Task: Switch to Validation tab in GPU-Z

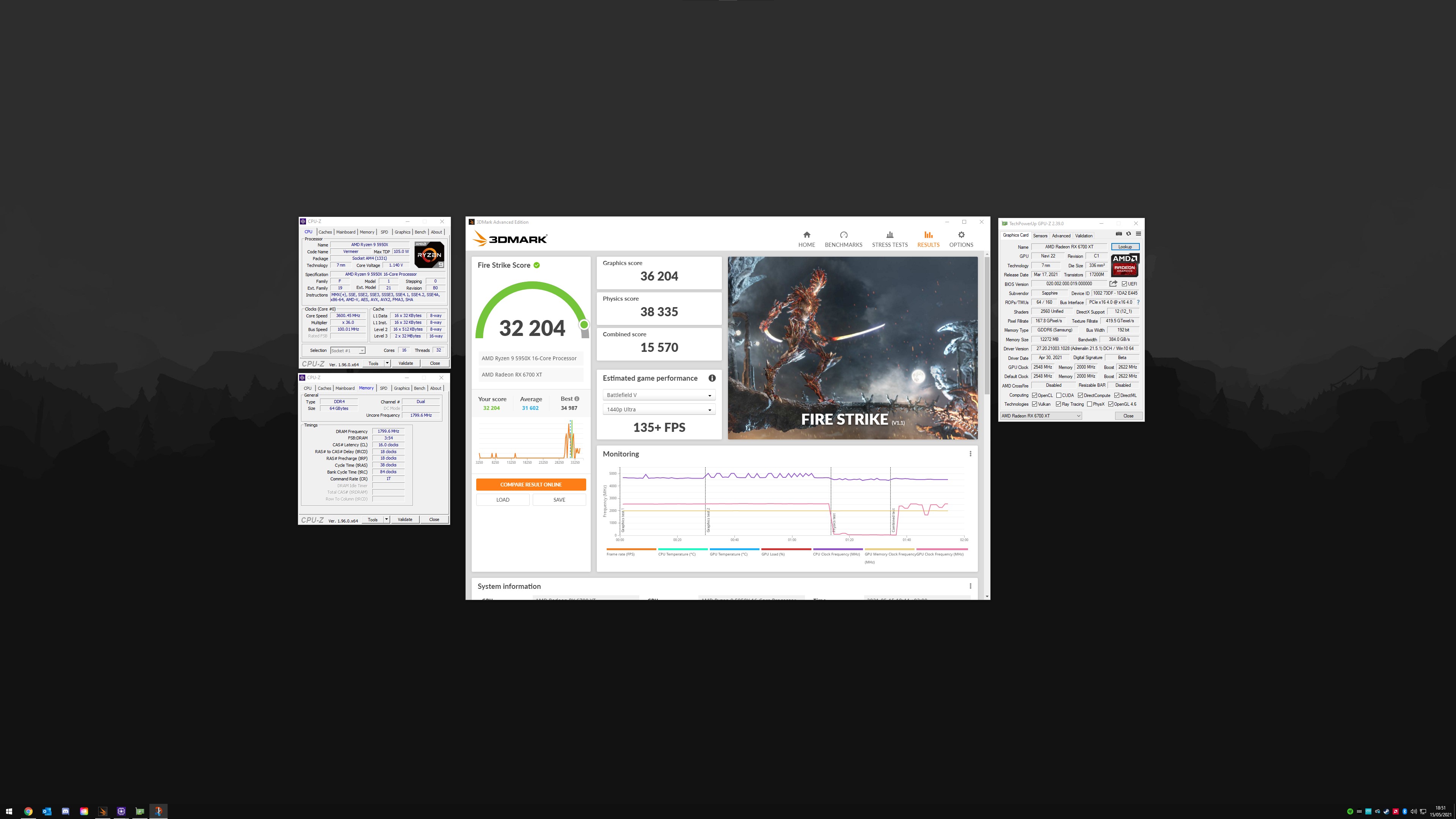Action: [x=1084, y=235]
